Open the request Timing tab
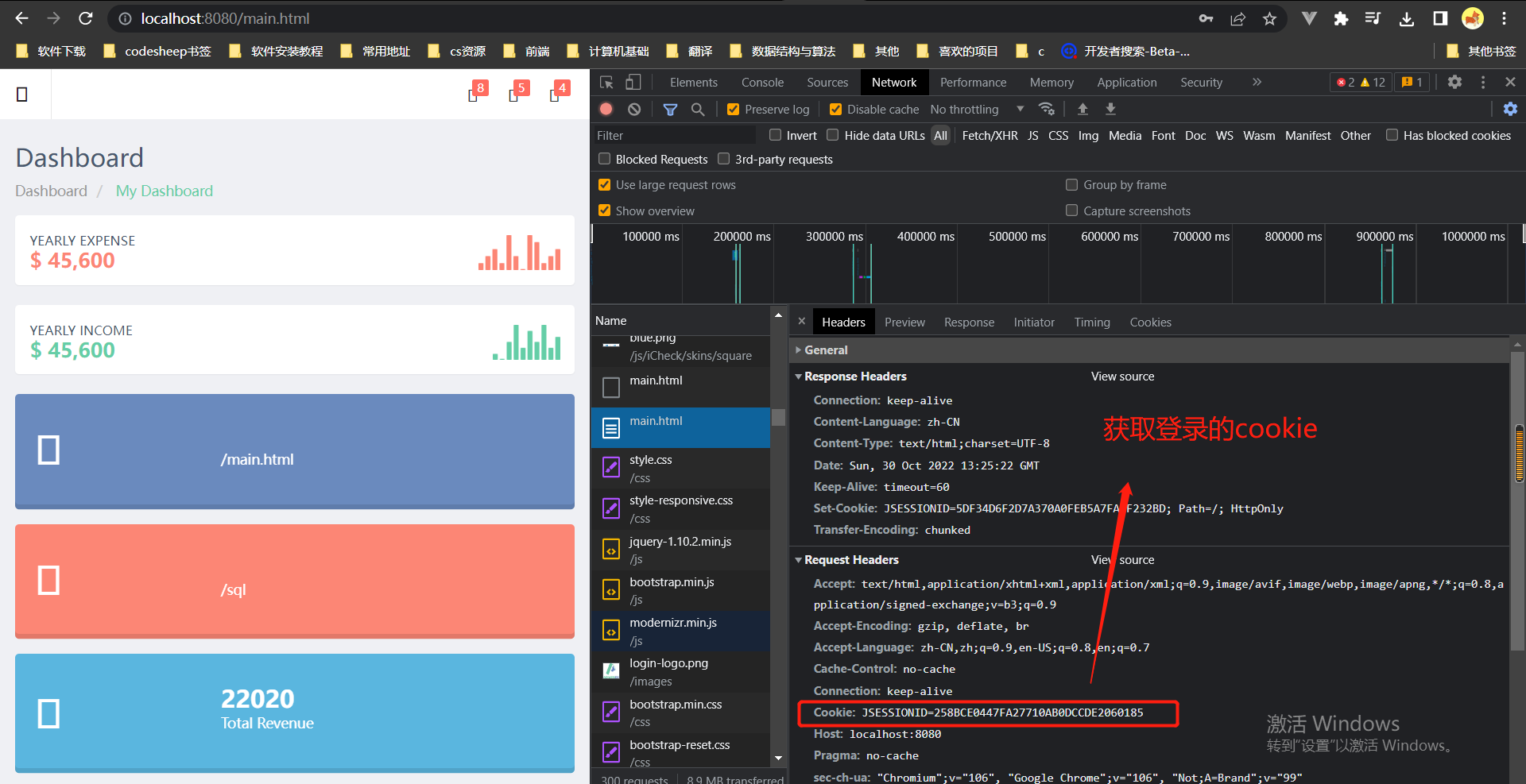Screen dimensions: 1526x784 [1092, 322]
